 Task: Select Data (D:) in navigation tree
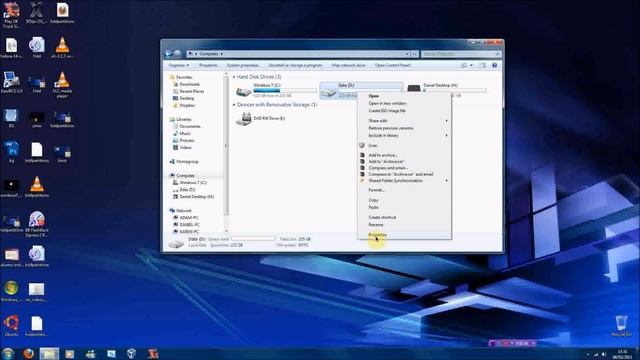click(187, 190)
